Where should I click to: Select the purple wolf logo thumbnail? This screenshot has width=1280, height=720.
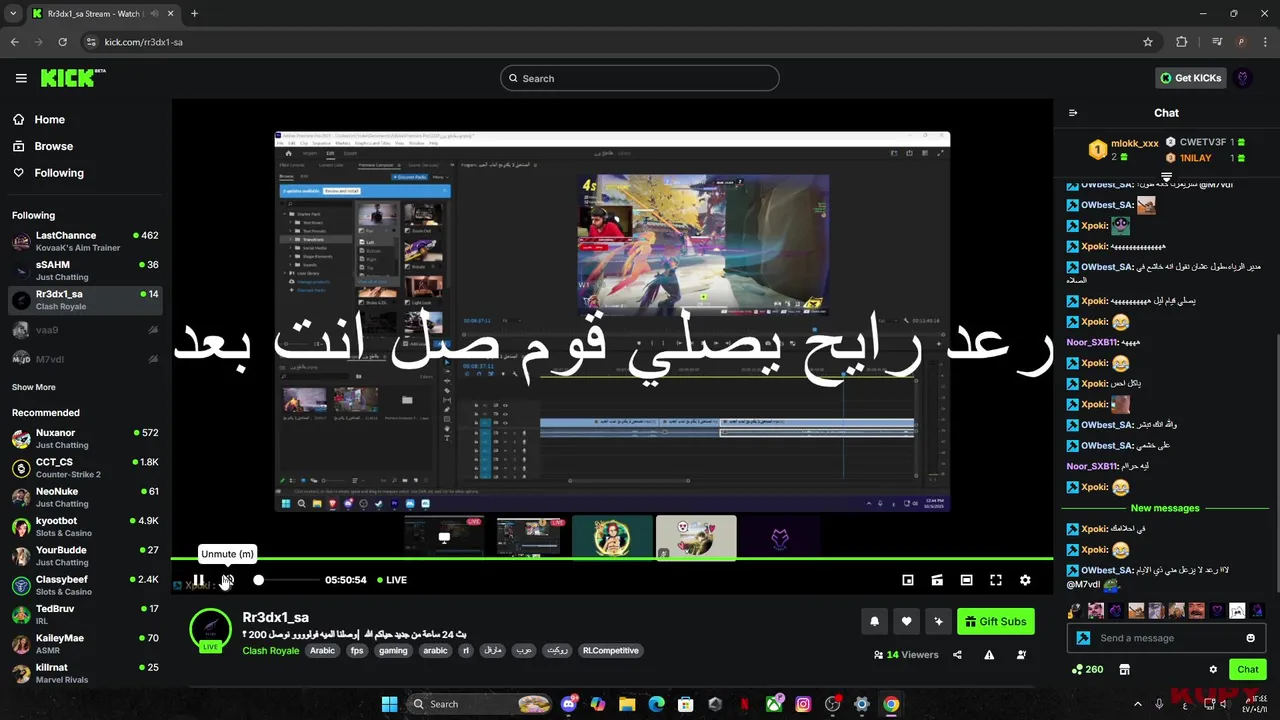[780, 538]
